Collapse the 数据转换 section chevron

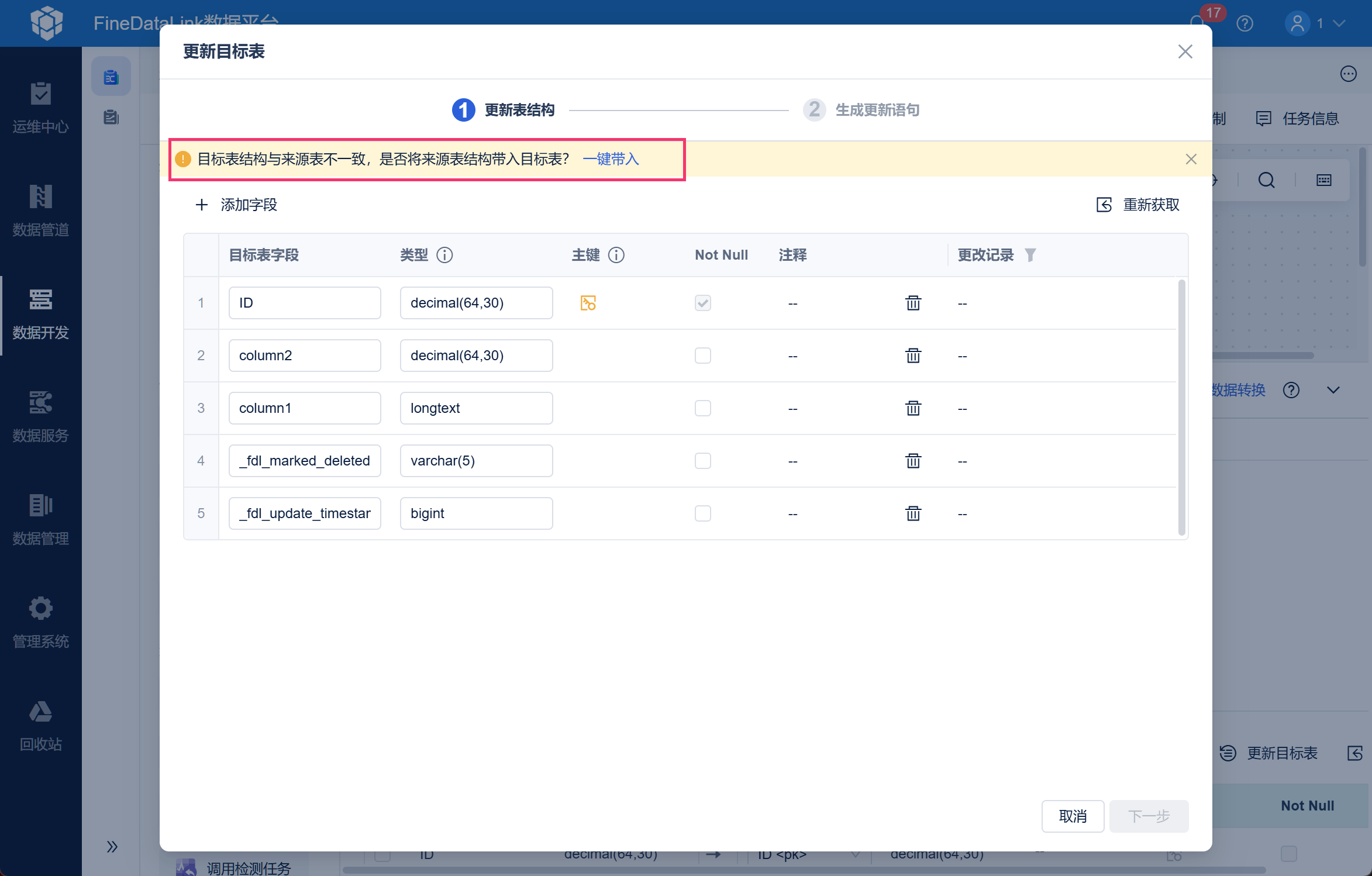[1333, 390]
